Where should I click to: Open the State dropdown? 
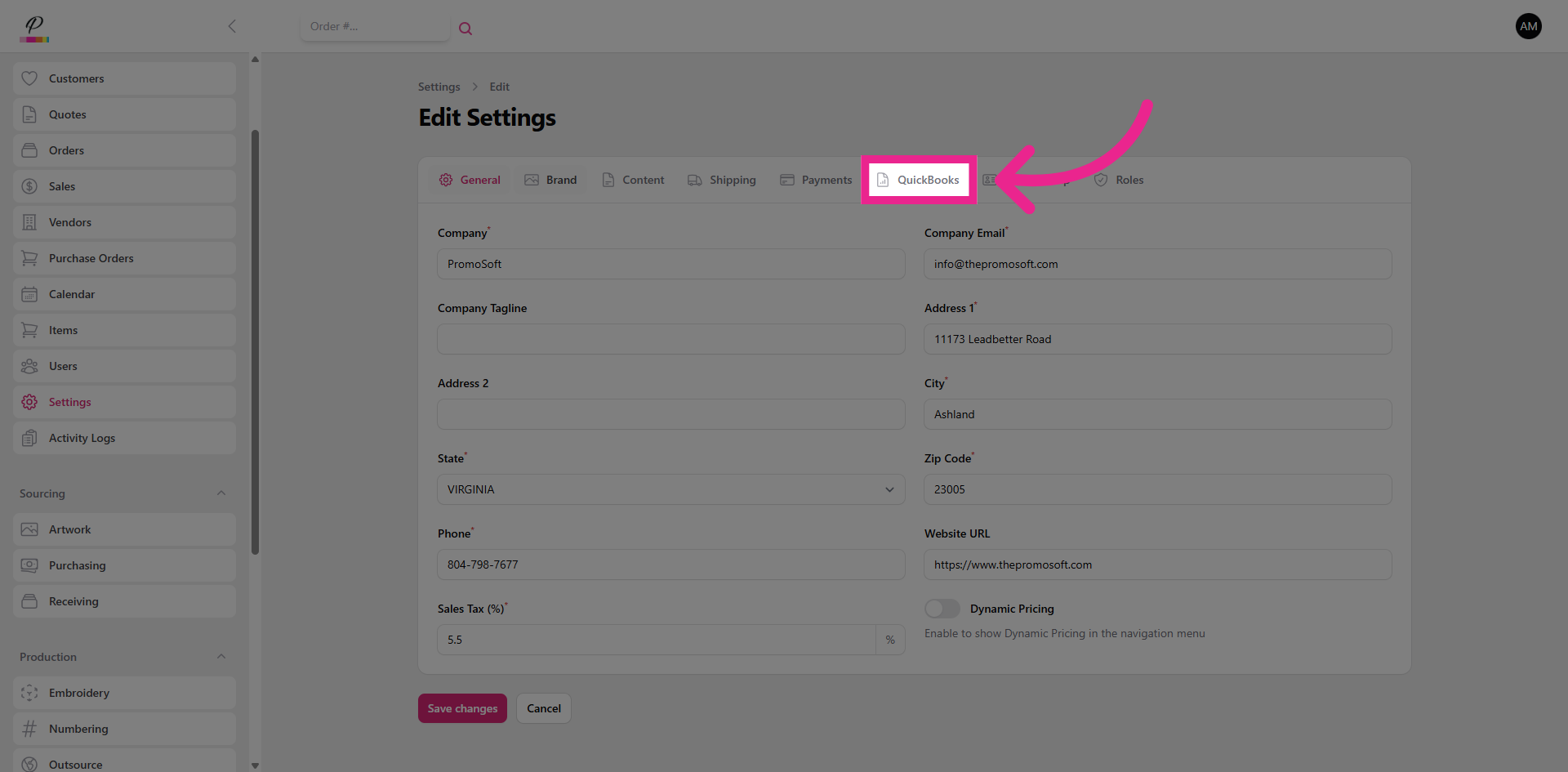(x=670, y=489)
